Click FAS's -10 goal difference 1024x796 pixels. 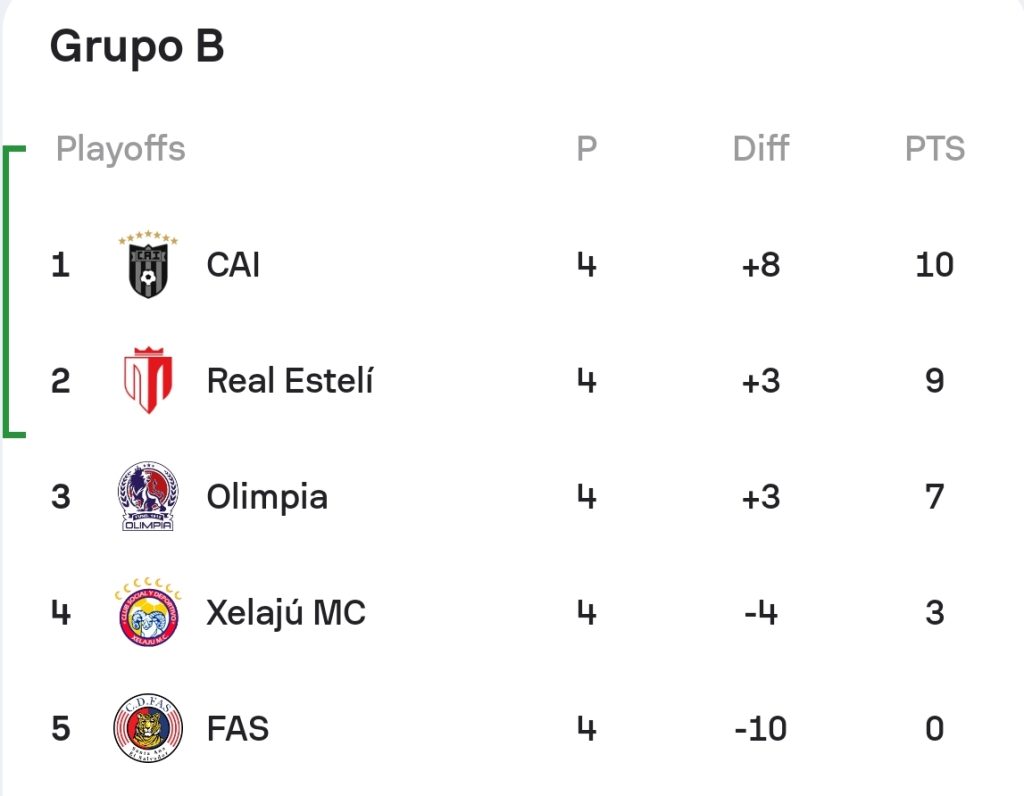[x=761, y=729]
